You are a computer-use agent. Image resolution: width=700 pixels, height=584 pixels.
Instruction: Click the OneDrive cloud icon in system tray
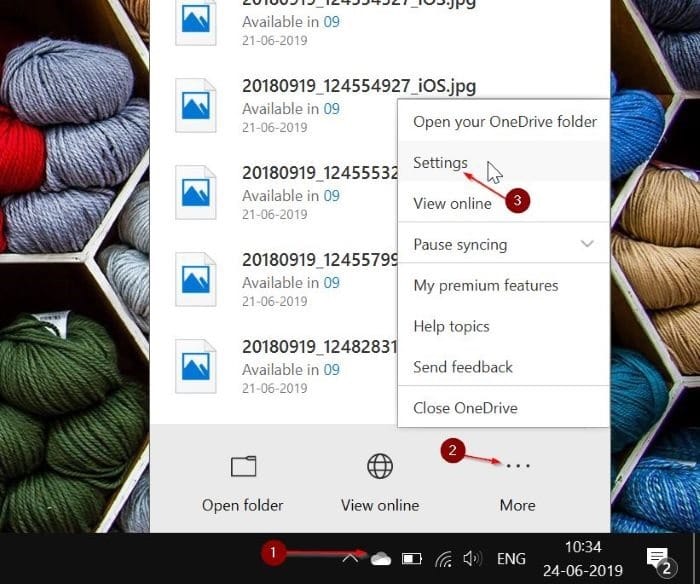coord(381,559)
